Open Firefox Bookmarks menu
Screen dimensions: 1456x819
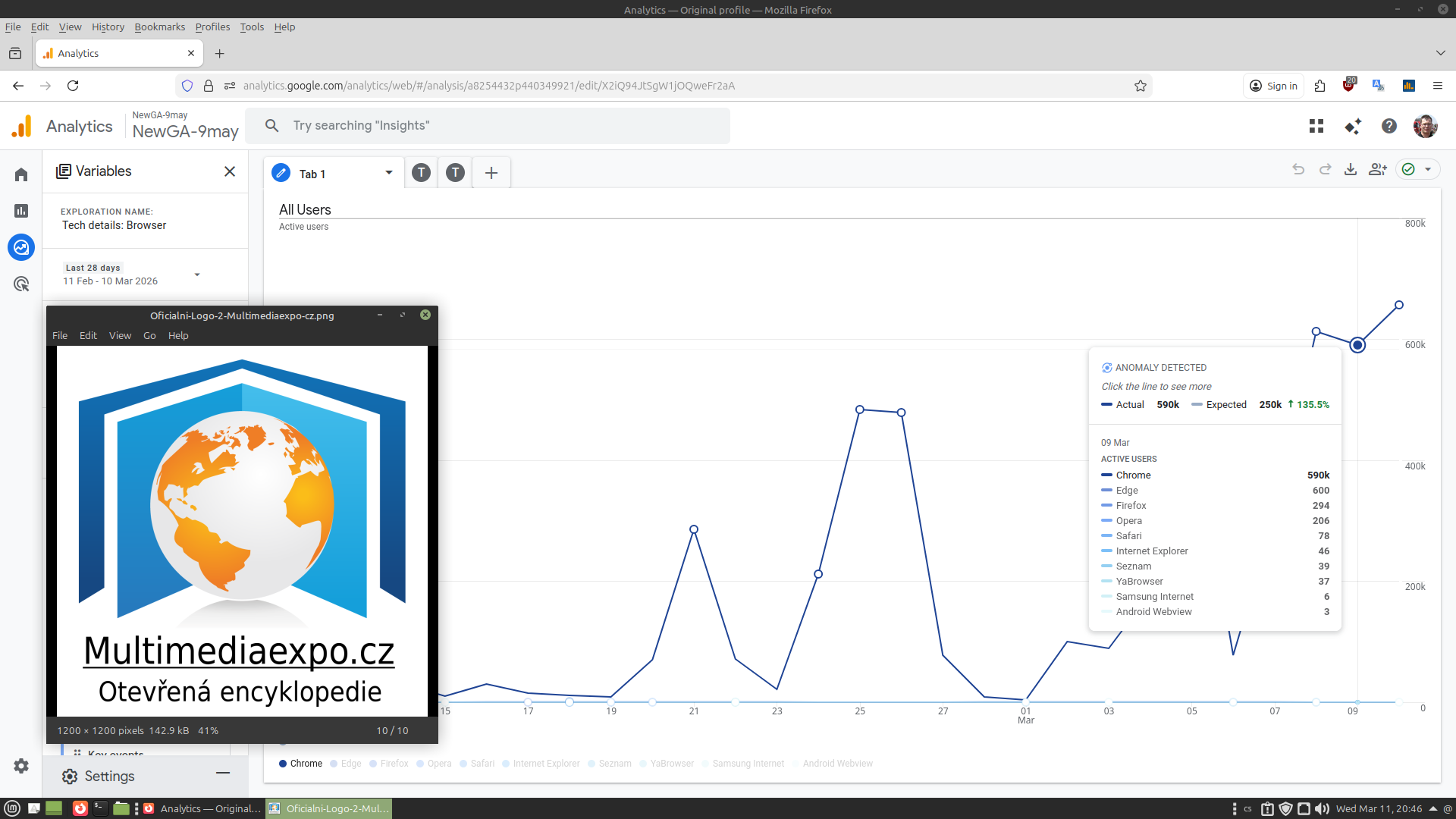[159, 27]
